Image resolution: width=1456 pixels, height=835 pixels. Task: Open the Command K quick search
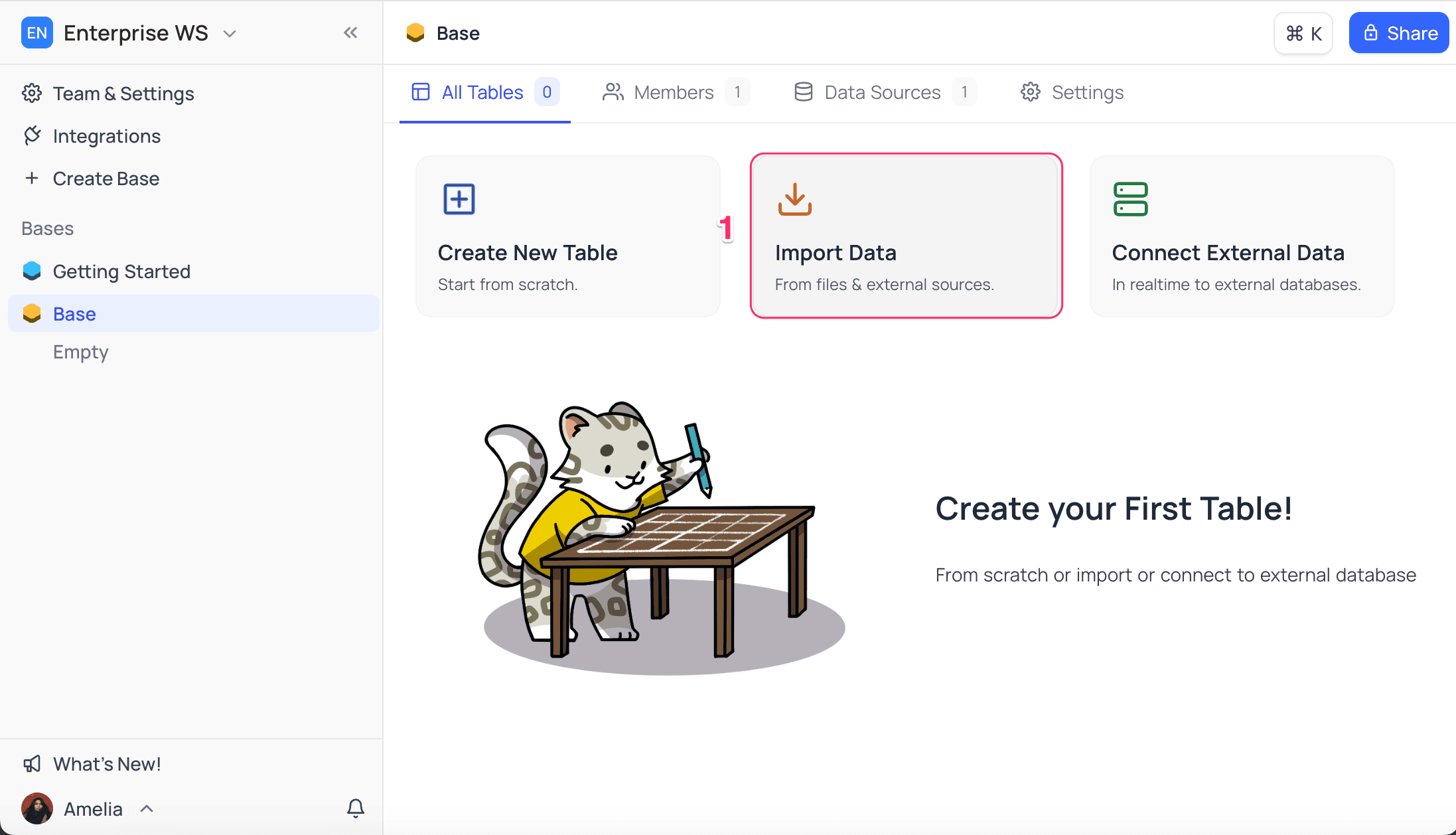(x=1303, y=33)
